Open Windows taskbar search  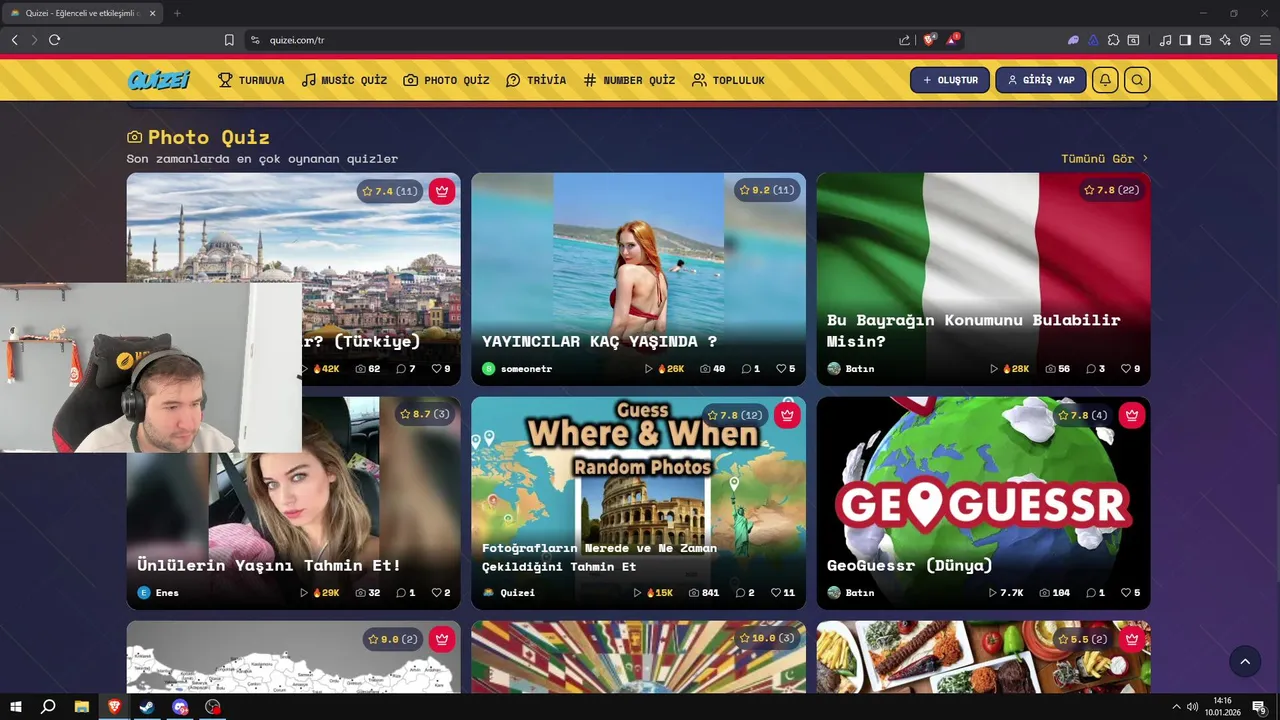48,707
